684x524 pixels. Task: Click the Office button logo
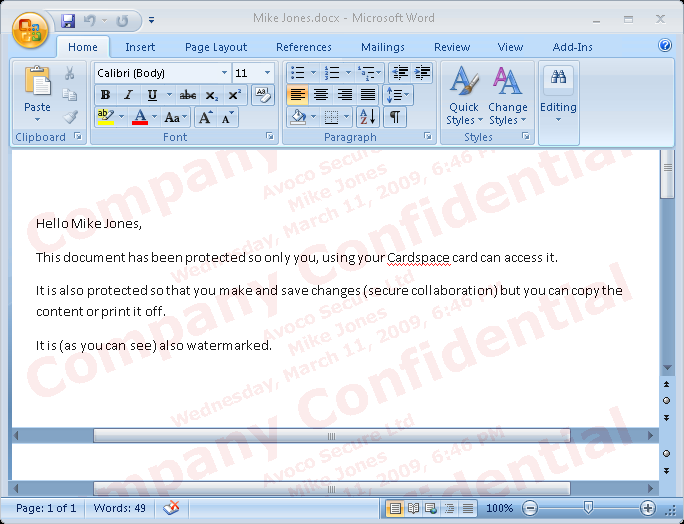30,30
